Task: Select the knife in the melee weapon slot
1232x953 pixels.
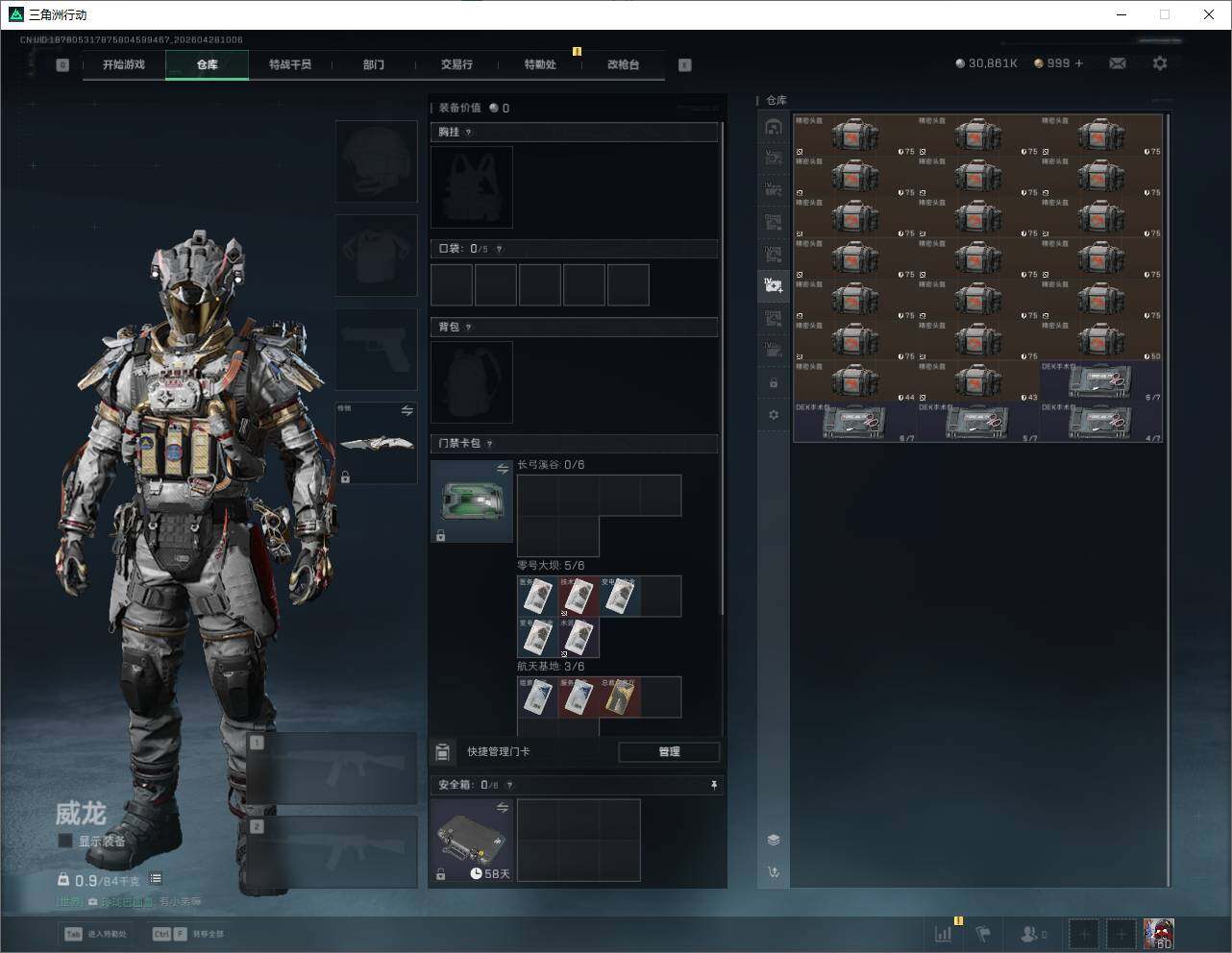Action: [x=376, y=443]
